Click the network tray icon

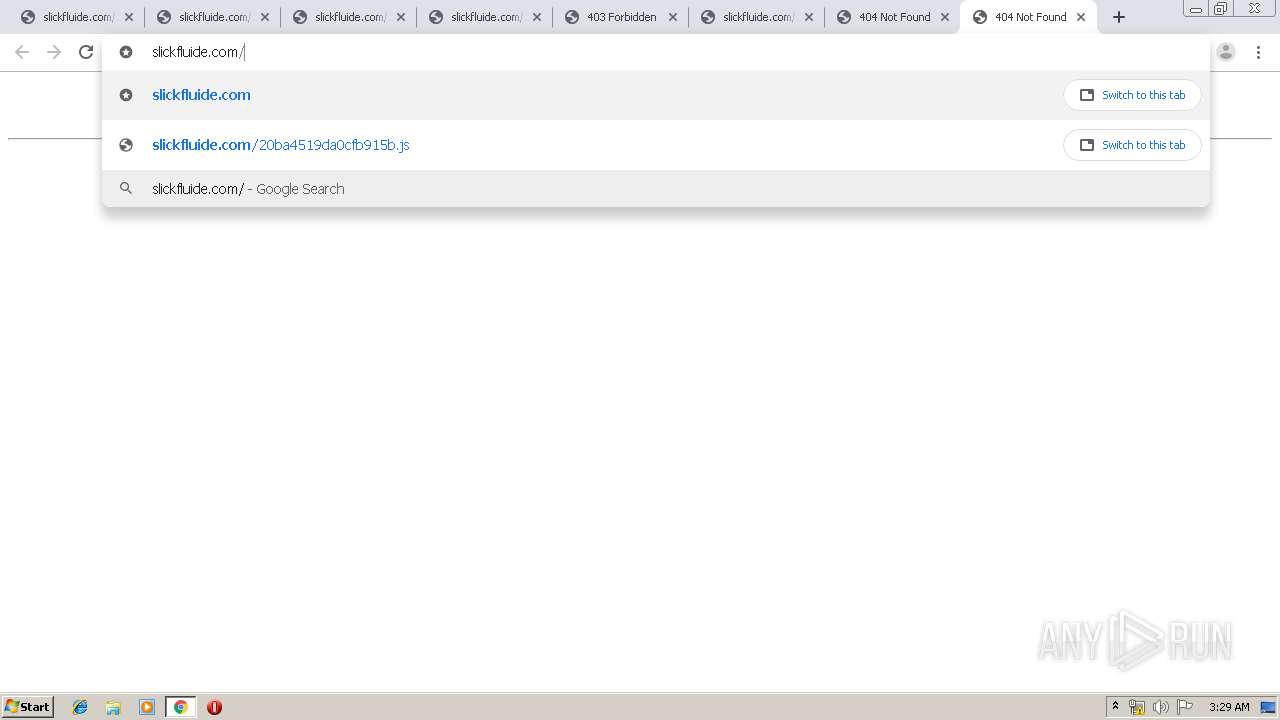[x=1137, y=707]
